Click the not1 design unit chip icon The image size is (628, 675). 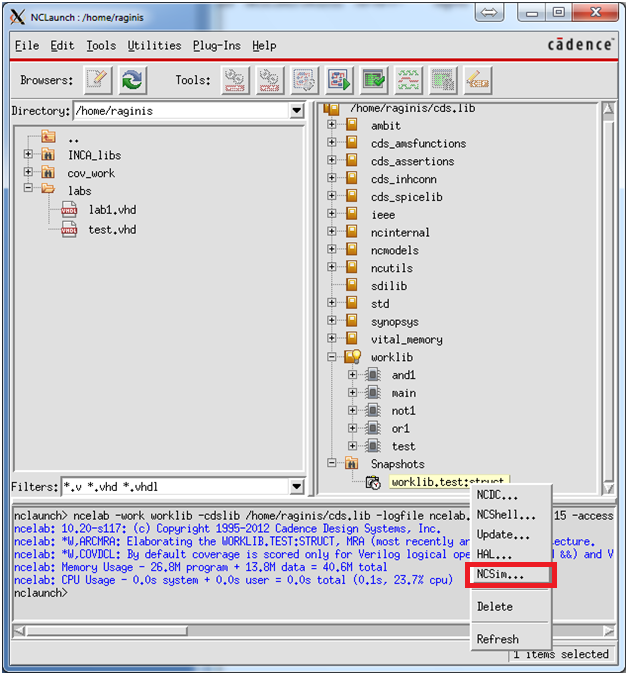click(x=372, y=410)
